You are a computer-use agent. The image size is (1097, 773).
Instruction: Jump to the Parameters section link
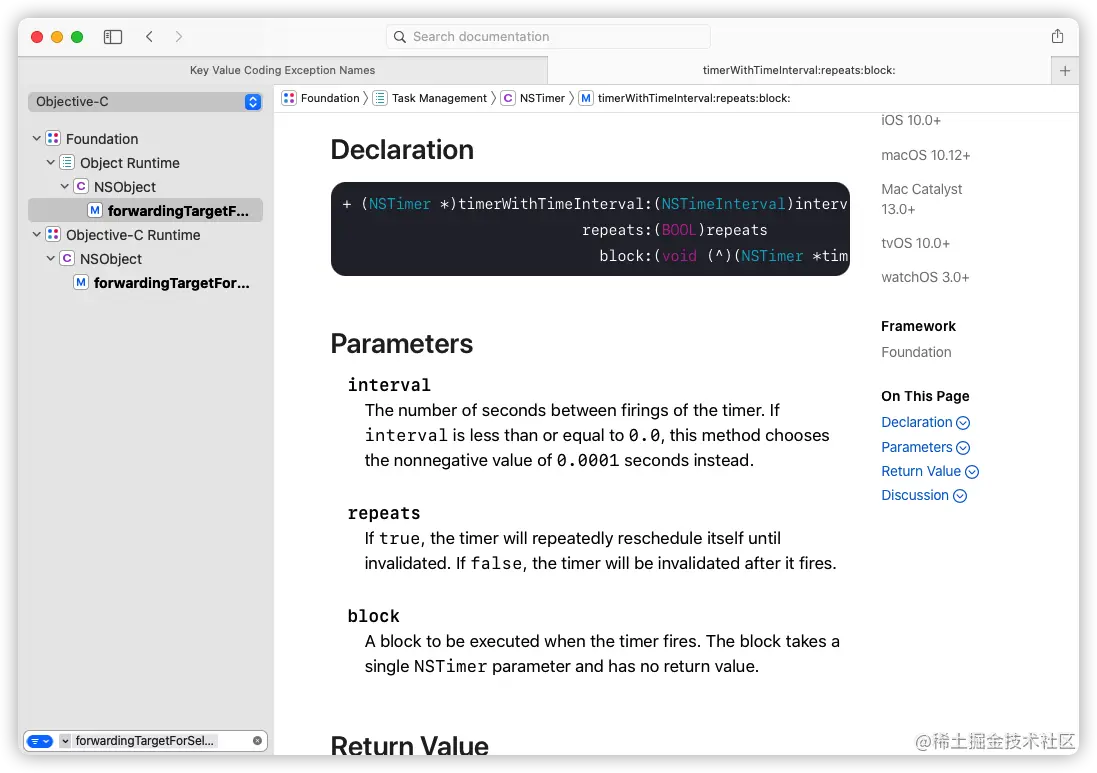916,447
